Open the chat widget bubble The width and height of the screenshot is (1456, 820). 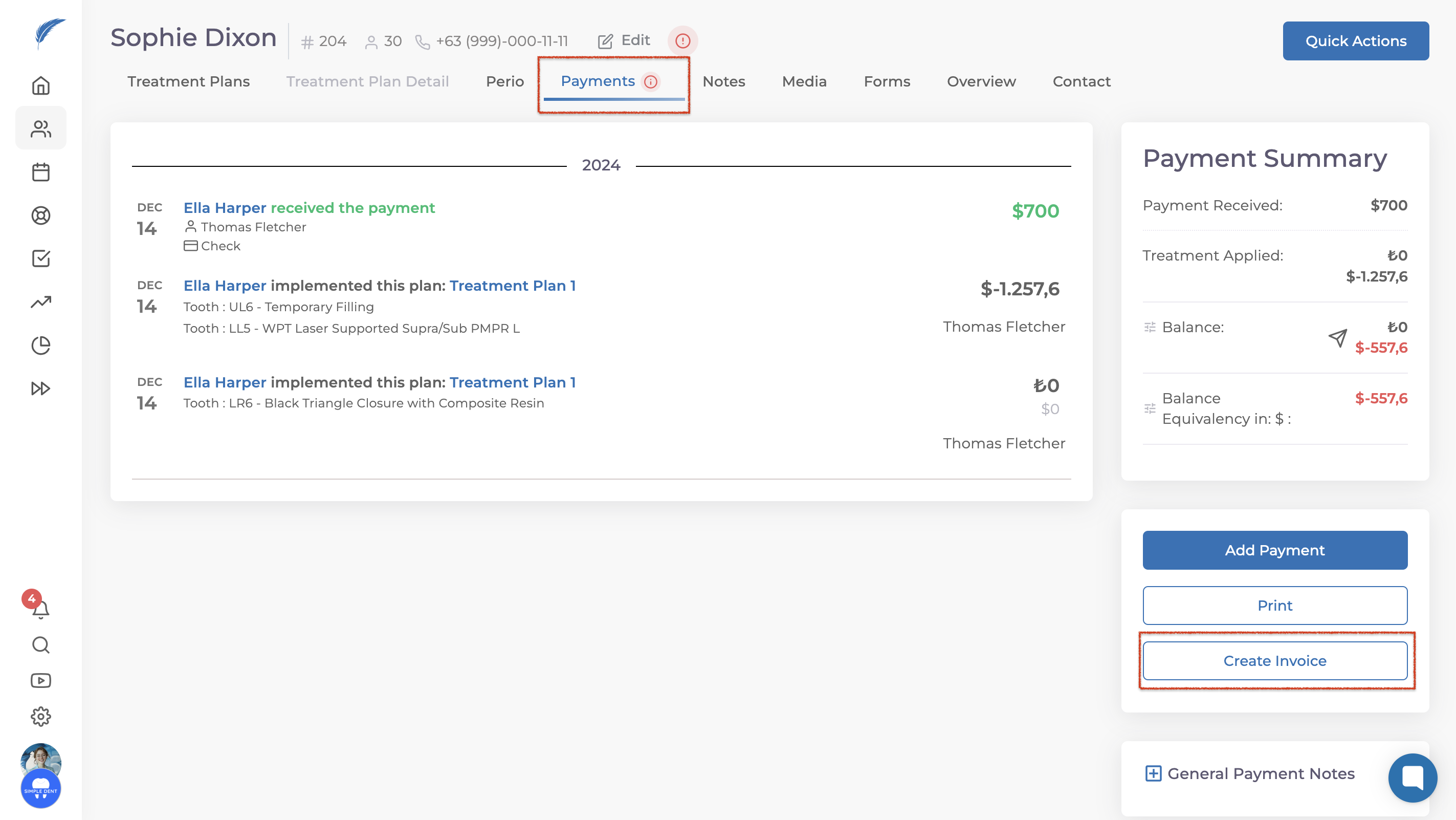click(x=1412, y=778)
